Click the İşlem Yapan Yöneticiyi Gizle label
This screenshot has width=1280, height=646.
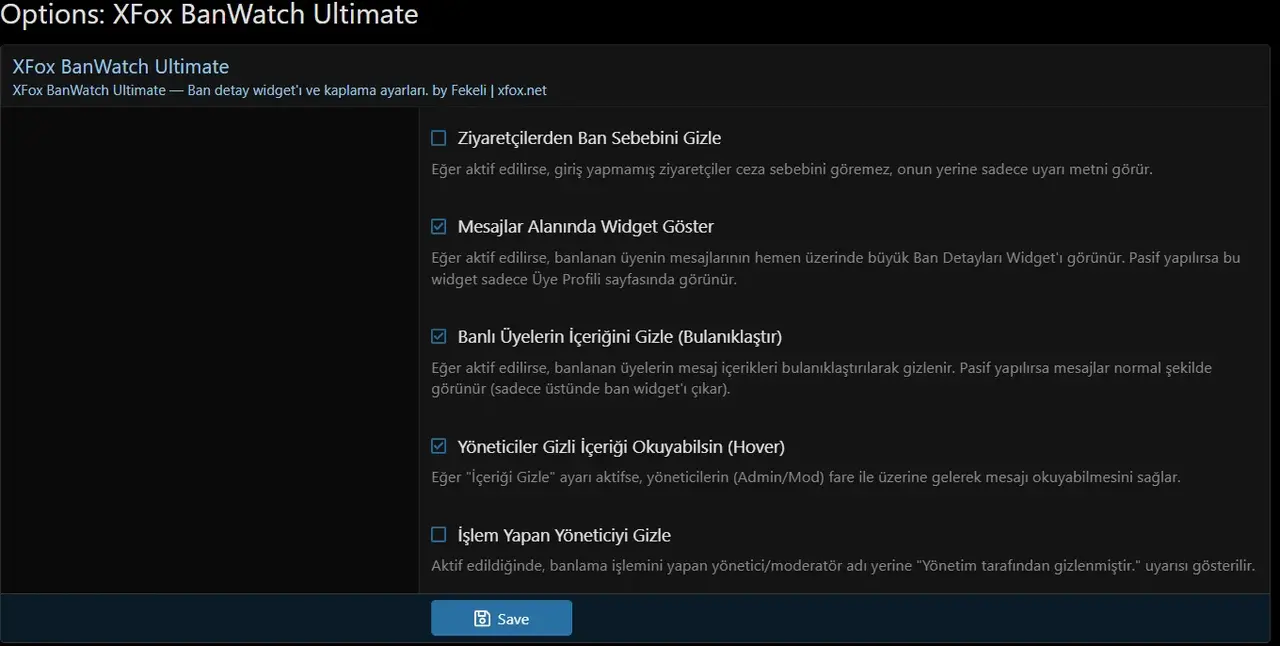point(564,535)
